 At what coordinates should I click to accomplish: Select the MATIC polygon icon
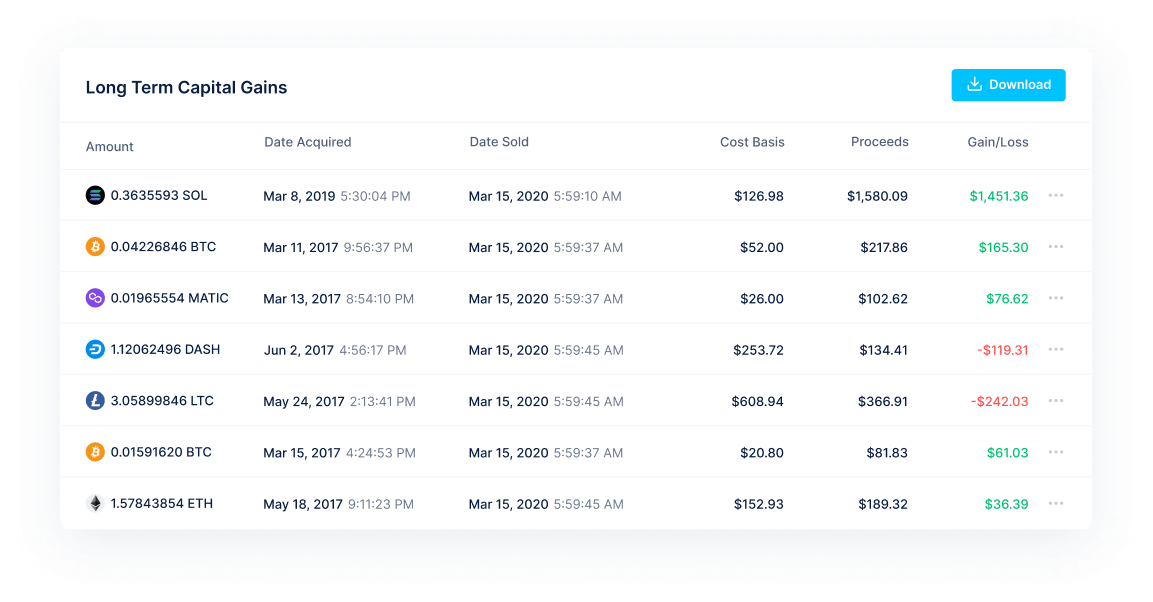pyautogui.click(x=95, y=298)
